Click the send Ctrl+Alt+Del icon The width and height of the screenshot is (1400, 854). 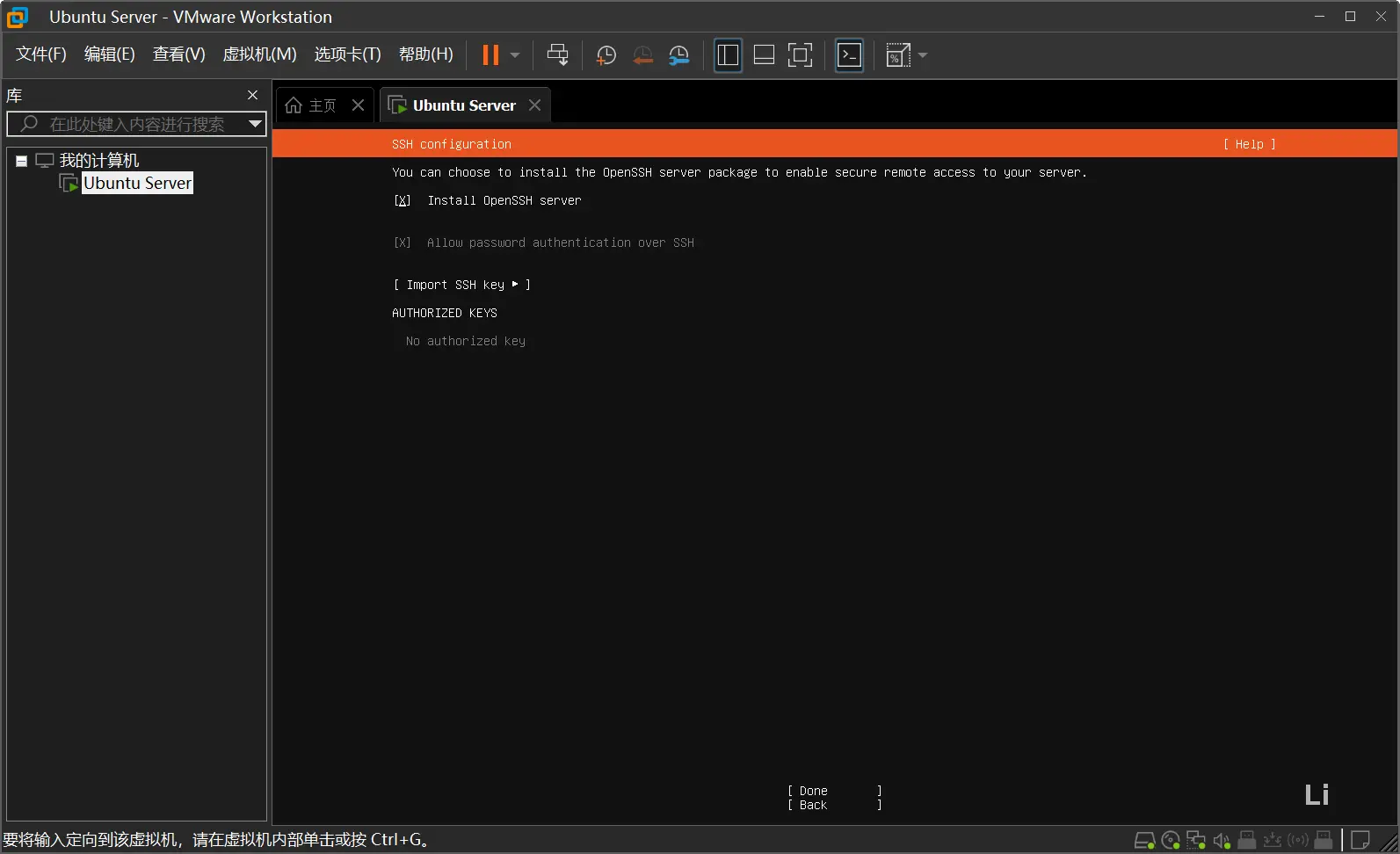(557, 55)
